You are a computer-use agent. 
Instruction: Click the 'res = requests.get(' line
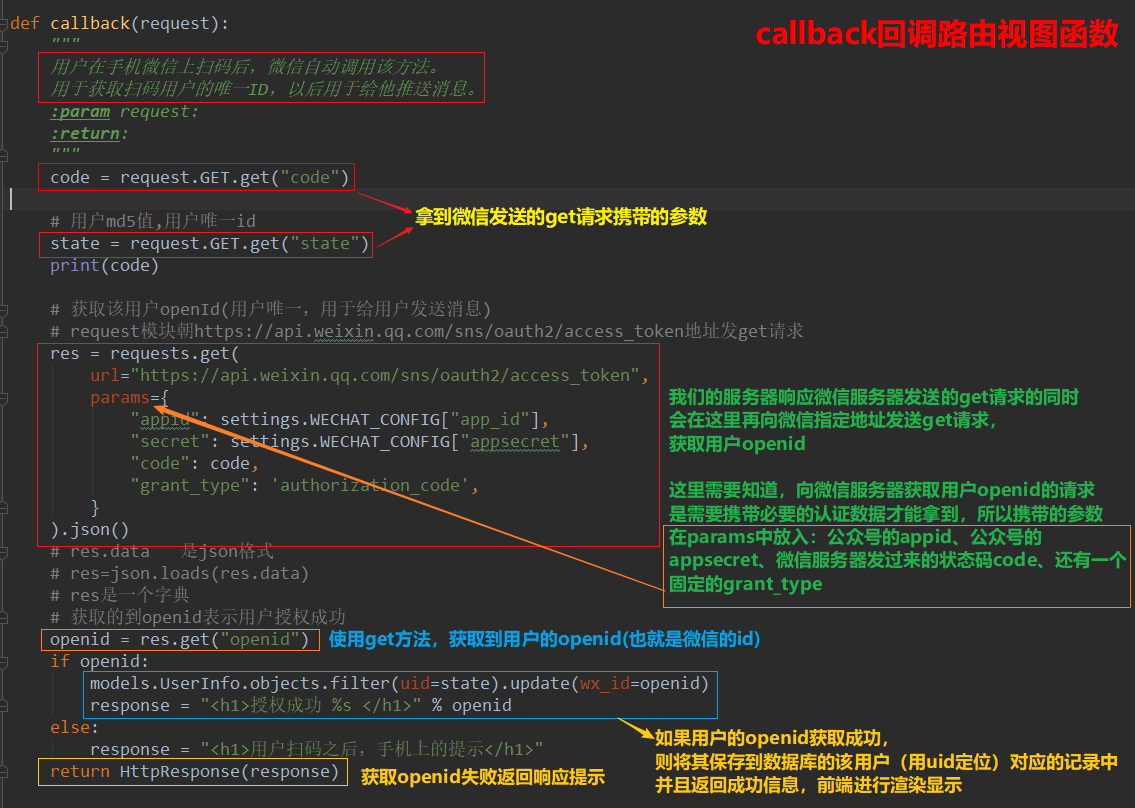point(144,353)
